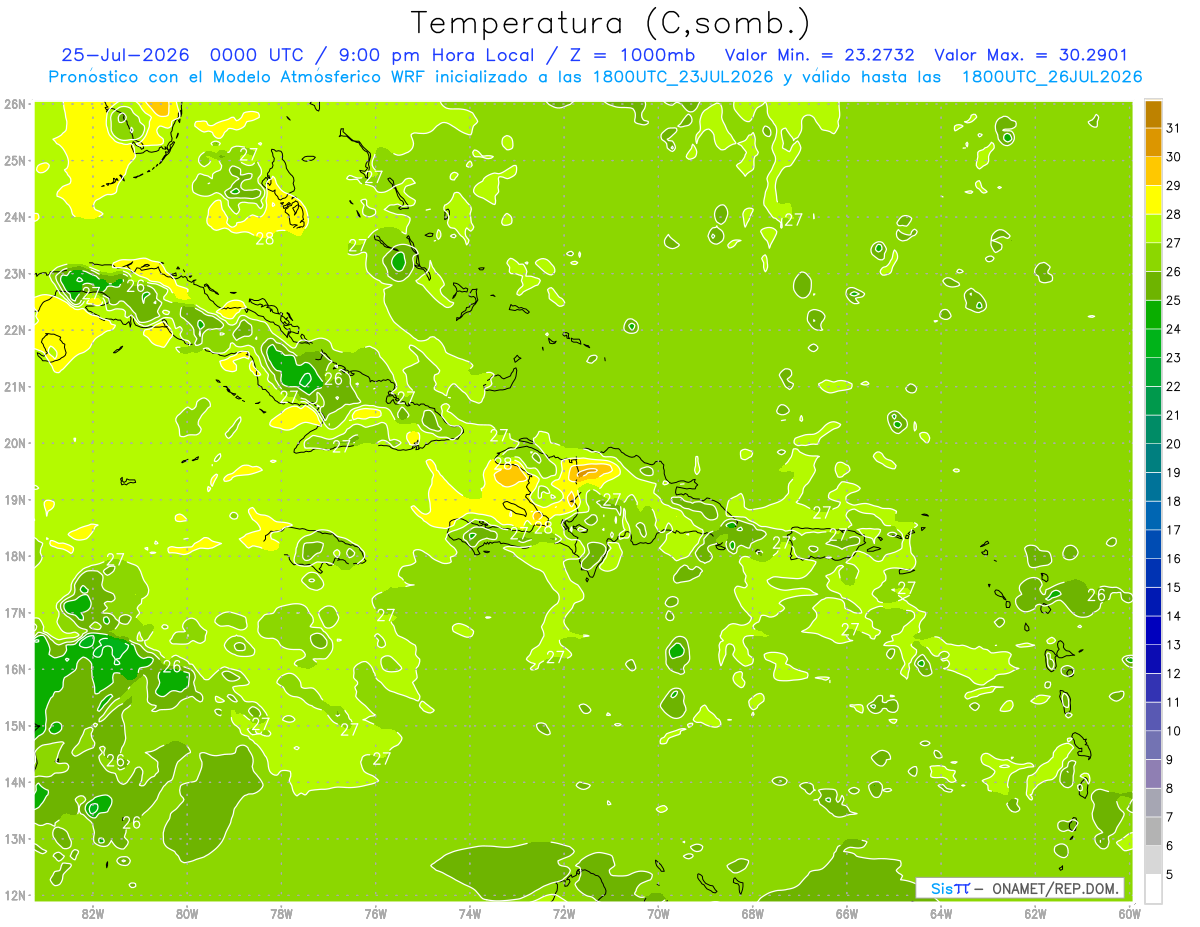Image resolution: width=1200 pixels, height=927 pixels.
Task: Select the dark green swatch between 24 and 25
Action: 1153,314
